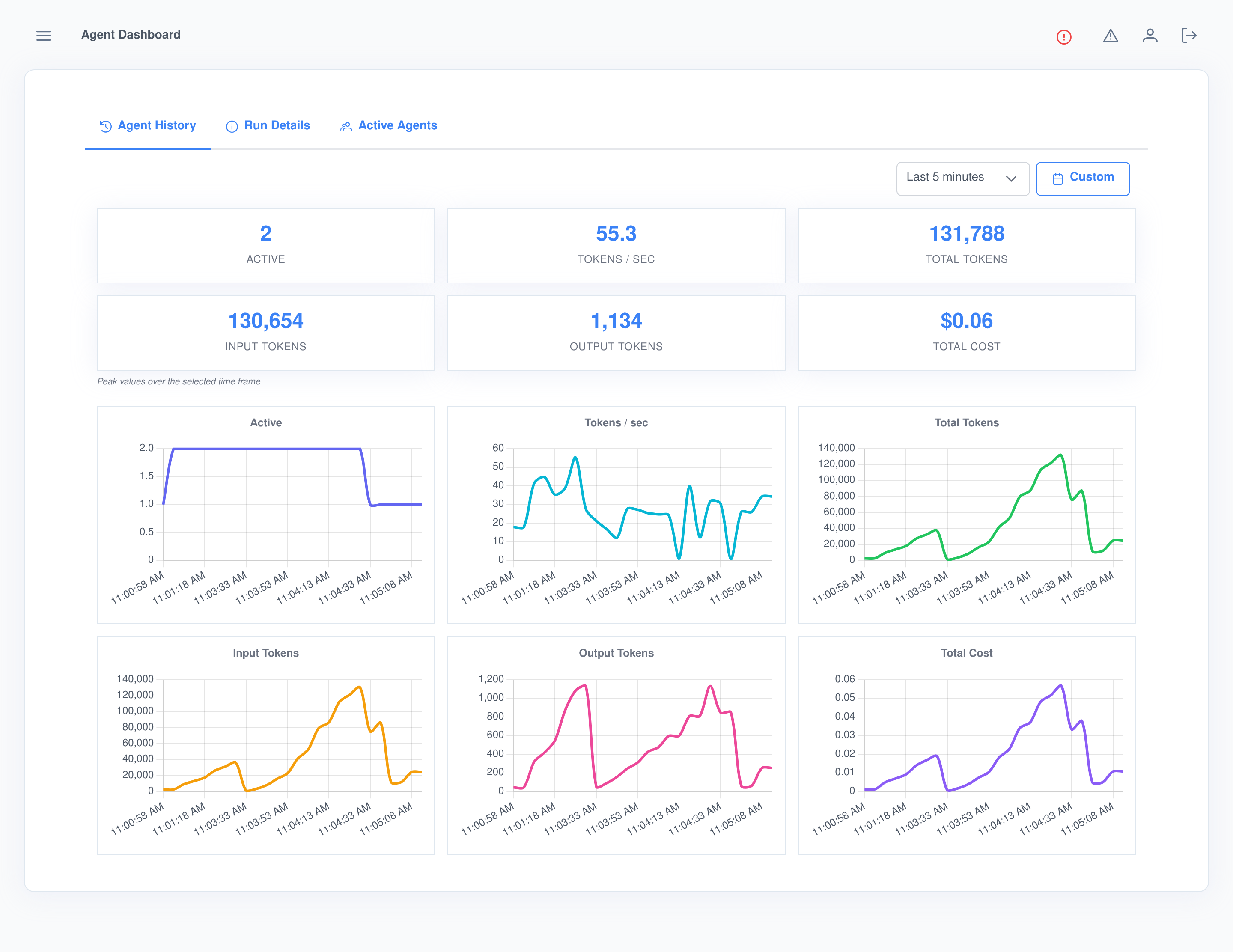This screenshot has height=952, width=1233.
Task: Click the $0.06 total cost value
Action: pos(967,321)
